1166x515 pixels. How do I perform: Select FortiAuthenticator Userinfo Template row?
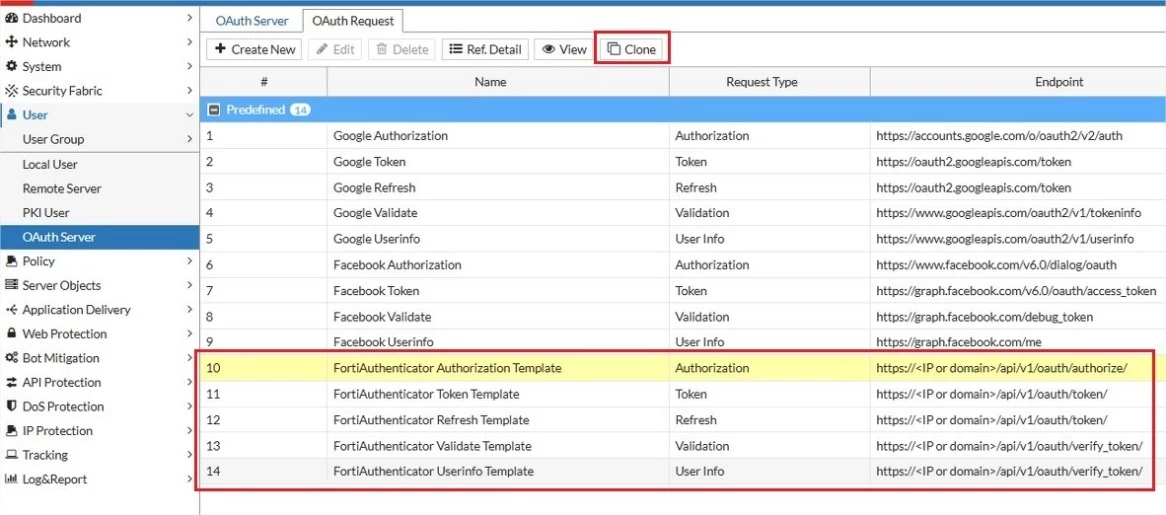[683, 471]
